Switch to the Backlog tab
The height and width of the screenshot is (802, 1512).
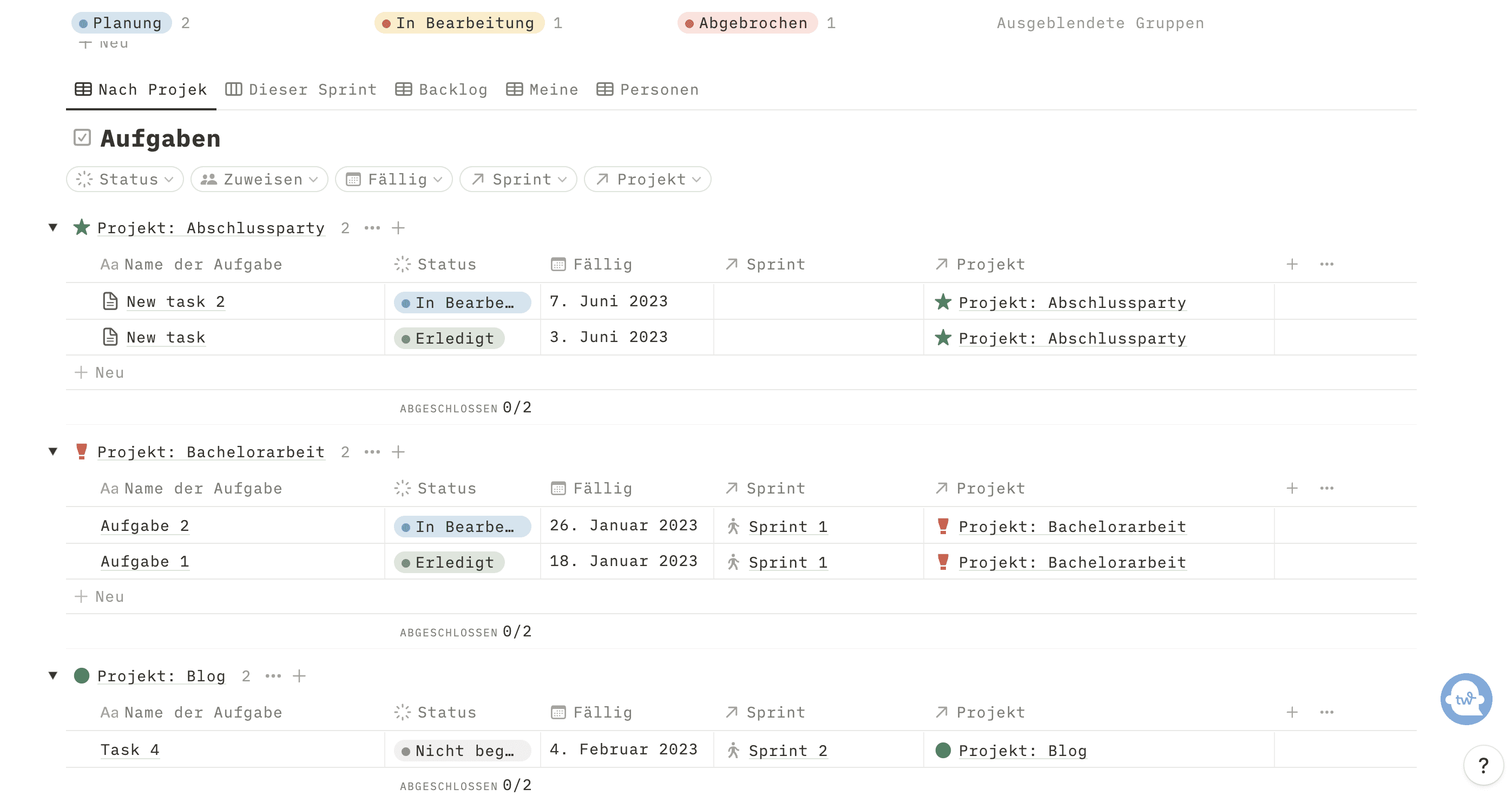pyautogui.click(x=442, y=90)
